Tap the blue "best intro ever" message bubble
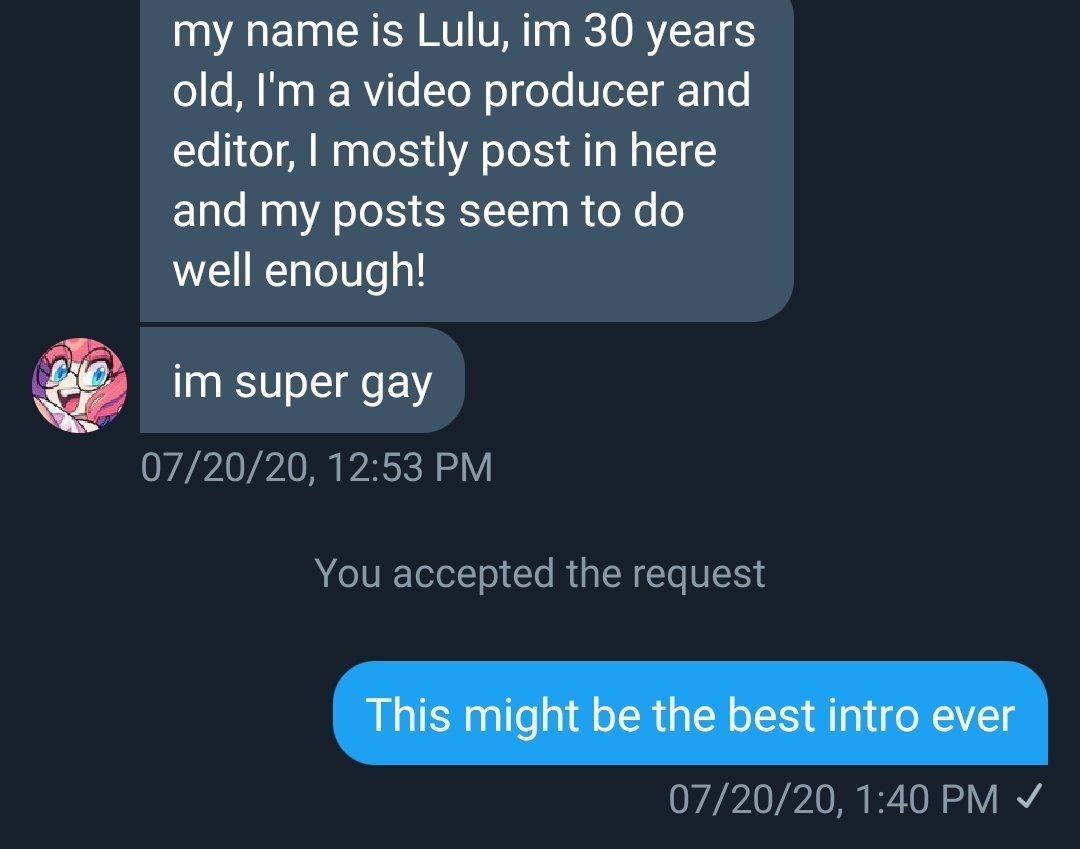 [x=690, y=713]
